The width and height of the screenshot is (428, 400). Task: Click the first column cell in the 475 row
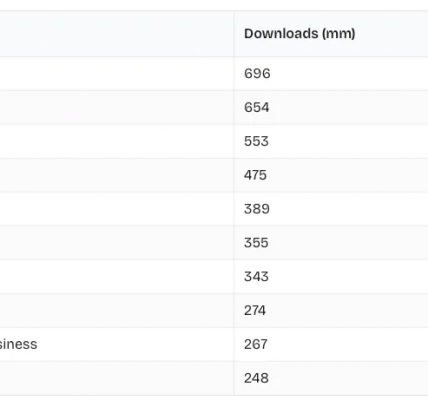pos(117,175)
